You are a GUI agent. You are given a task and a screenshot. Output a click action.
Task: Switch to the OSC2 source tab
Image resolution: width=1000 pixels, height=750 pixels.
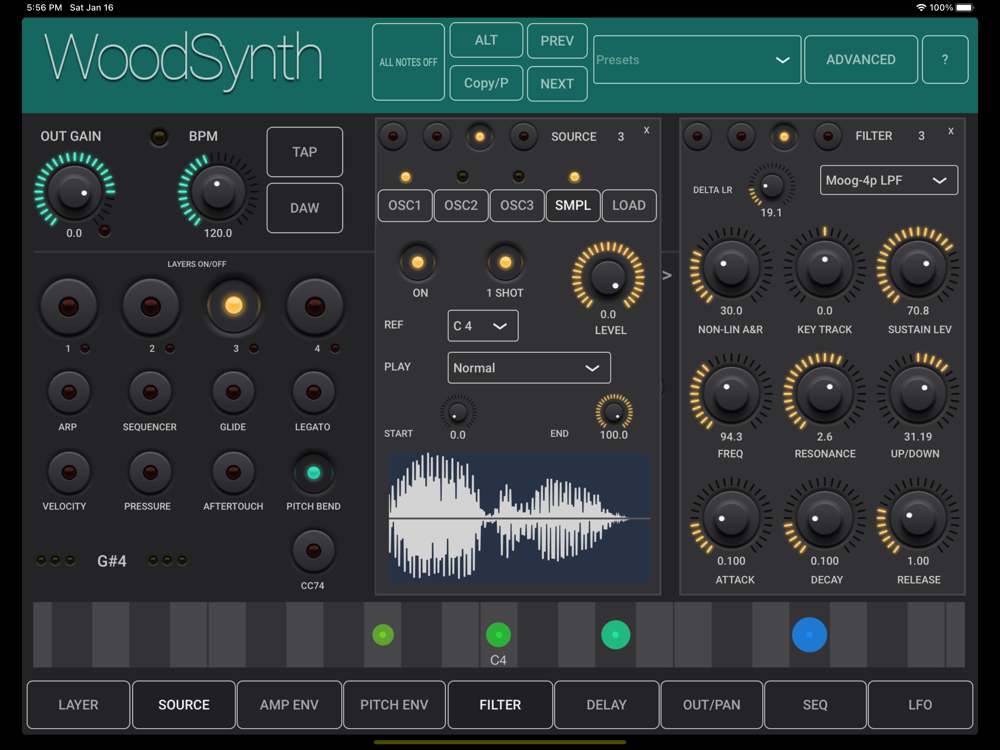pyautogui.click(x=460, y=205)
